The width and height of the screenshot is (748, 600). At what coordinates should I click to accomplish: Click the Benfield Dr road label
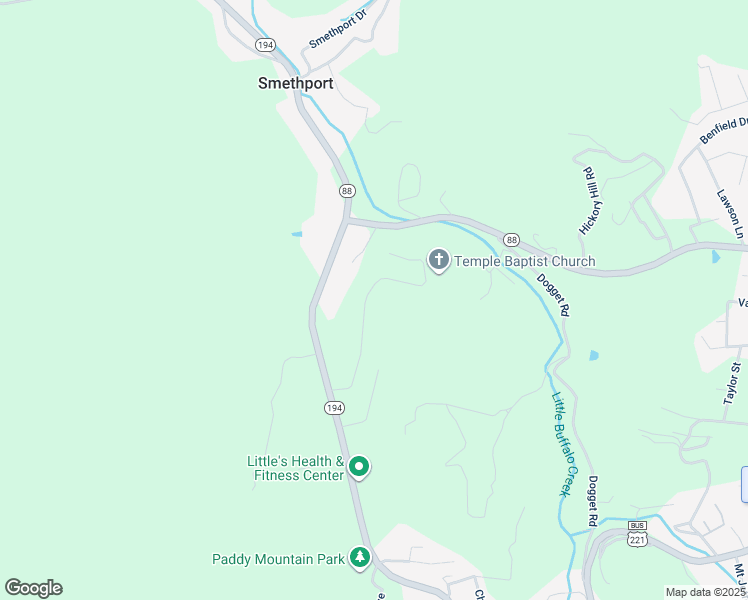pyautogui.click(x=724, y=130)
